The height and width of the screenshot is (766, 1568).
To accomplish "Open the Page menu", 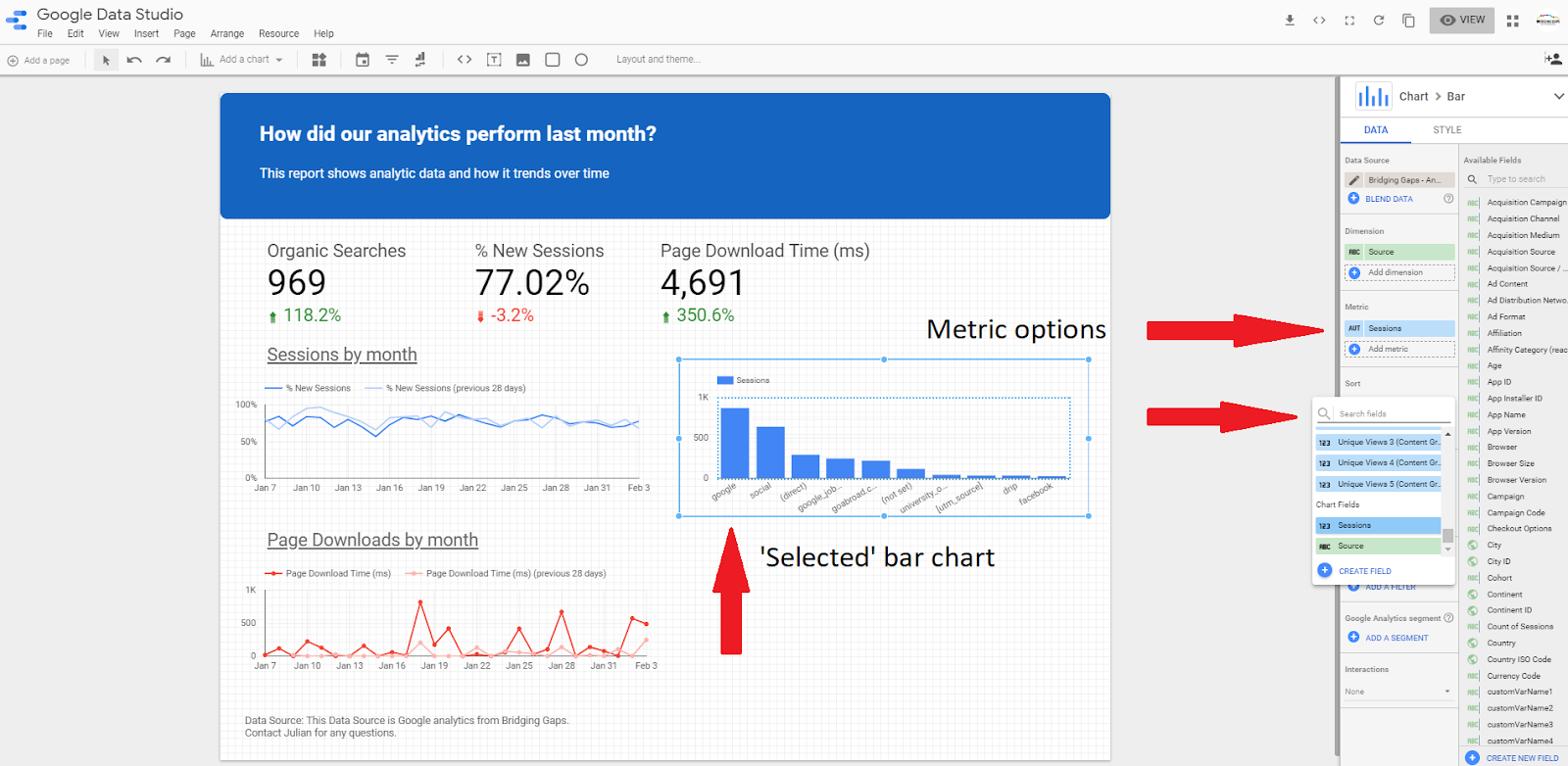I will pyautogui.click(x=184, y=33).
